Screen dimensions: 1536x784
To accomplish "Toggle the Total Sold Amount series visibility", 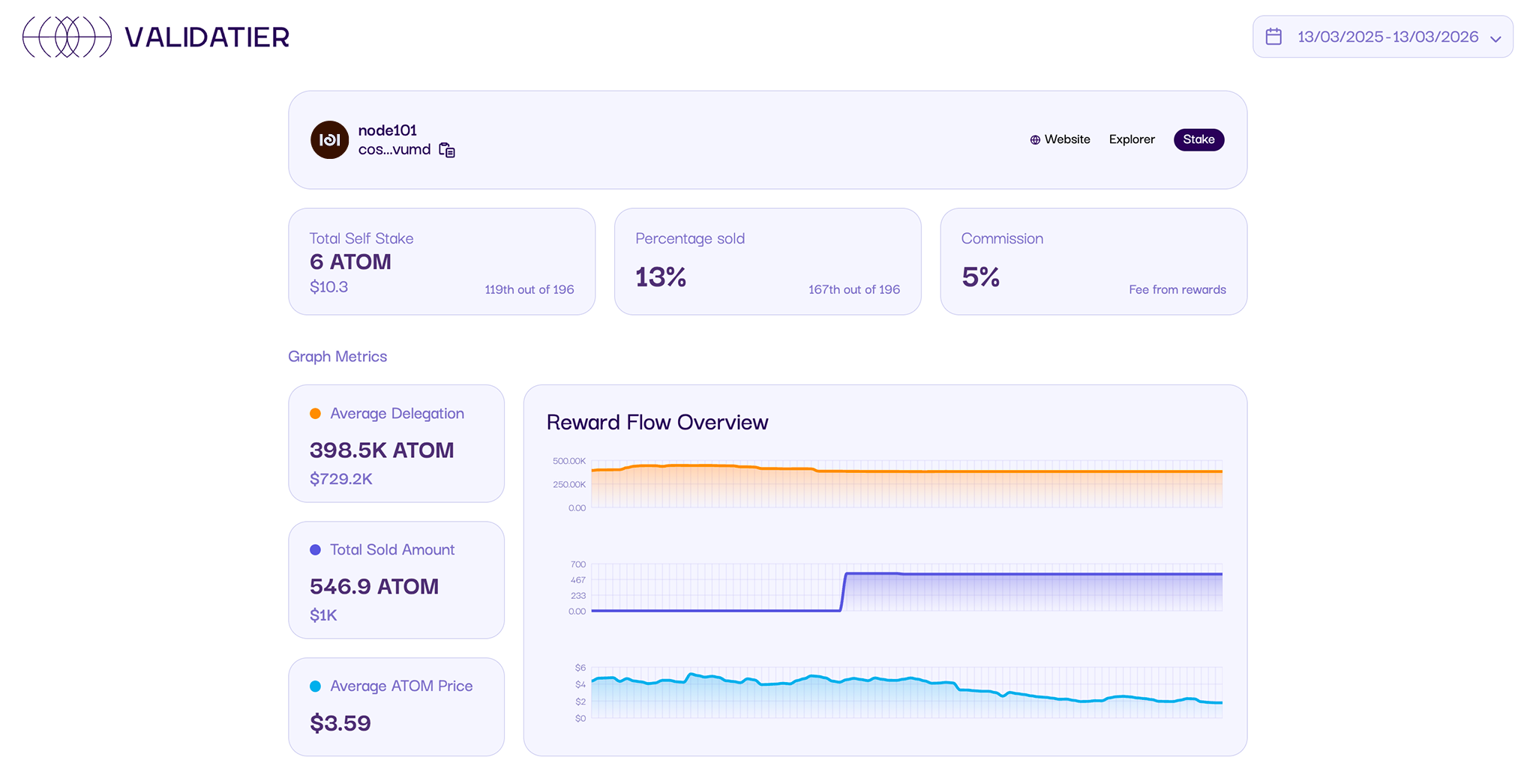I will coord(396,580).
